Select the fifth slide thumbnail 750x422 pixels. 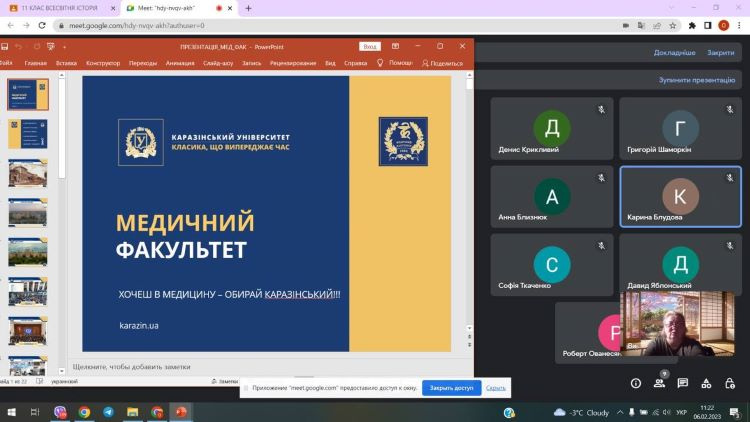click(28, 252)
